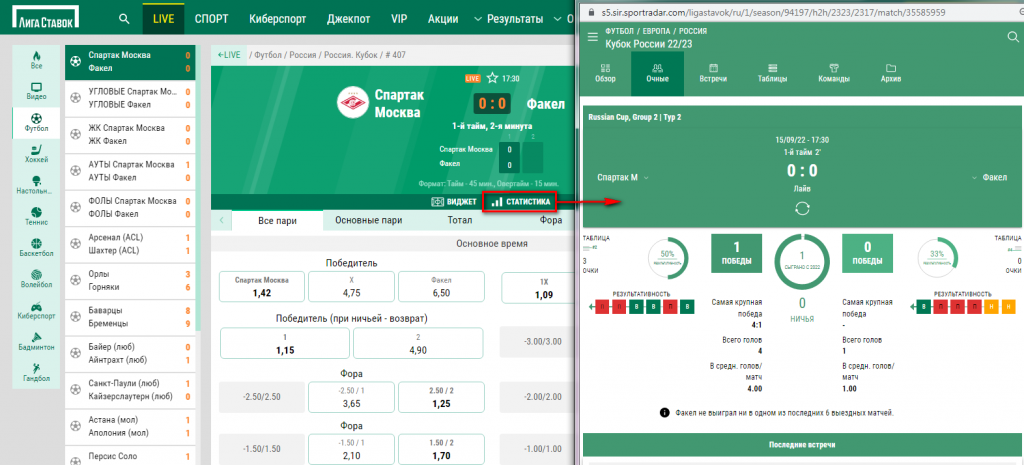Open the hamburger menu in Sportradar panel
1024x465 pixels.
coord(593,37)
